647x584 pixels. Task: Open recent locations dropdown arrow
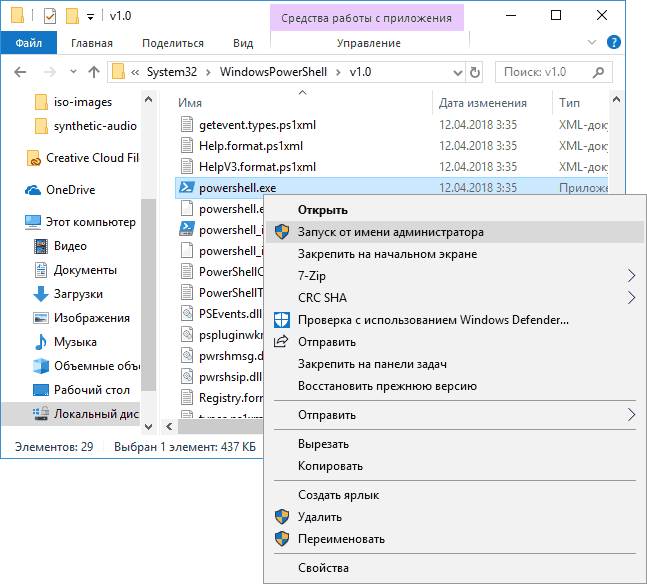(73, 72)
